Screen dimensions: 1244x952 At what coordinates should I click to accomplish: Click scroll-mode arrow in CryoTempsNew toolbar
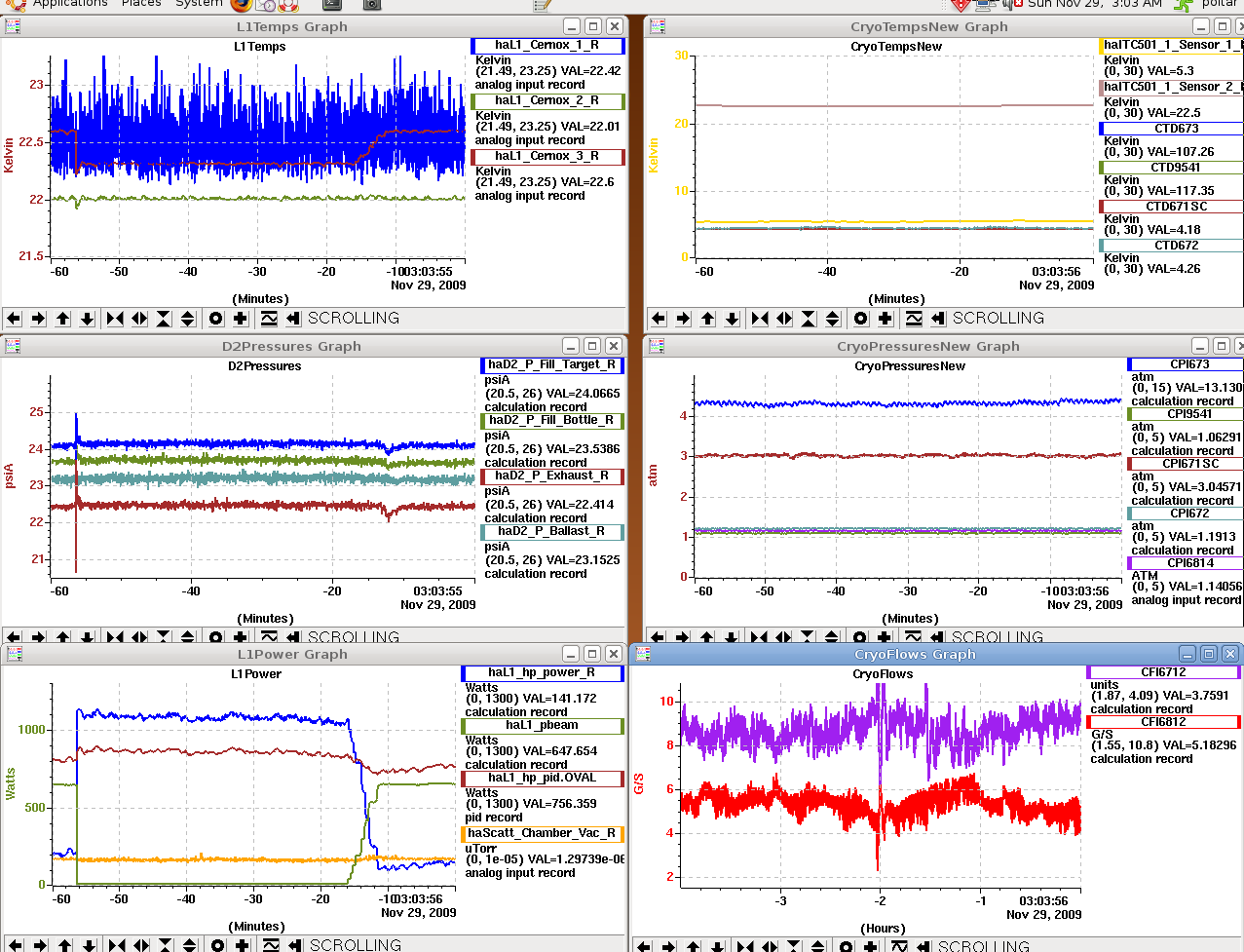938,319
